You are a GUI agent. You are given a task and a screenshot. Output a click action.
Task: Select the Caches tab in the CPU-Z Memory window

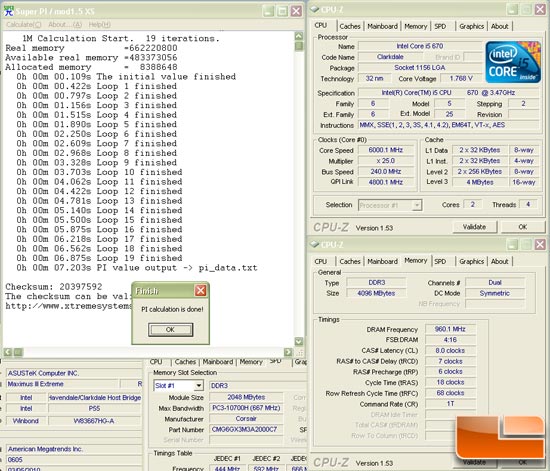[x=350, y=262]
